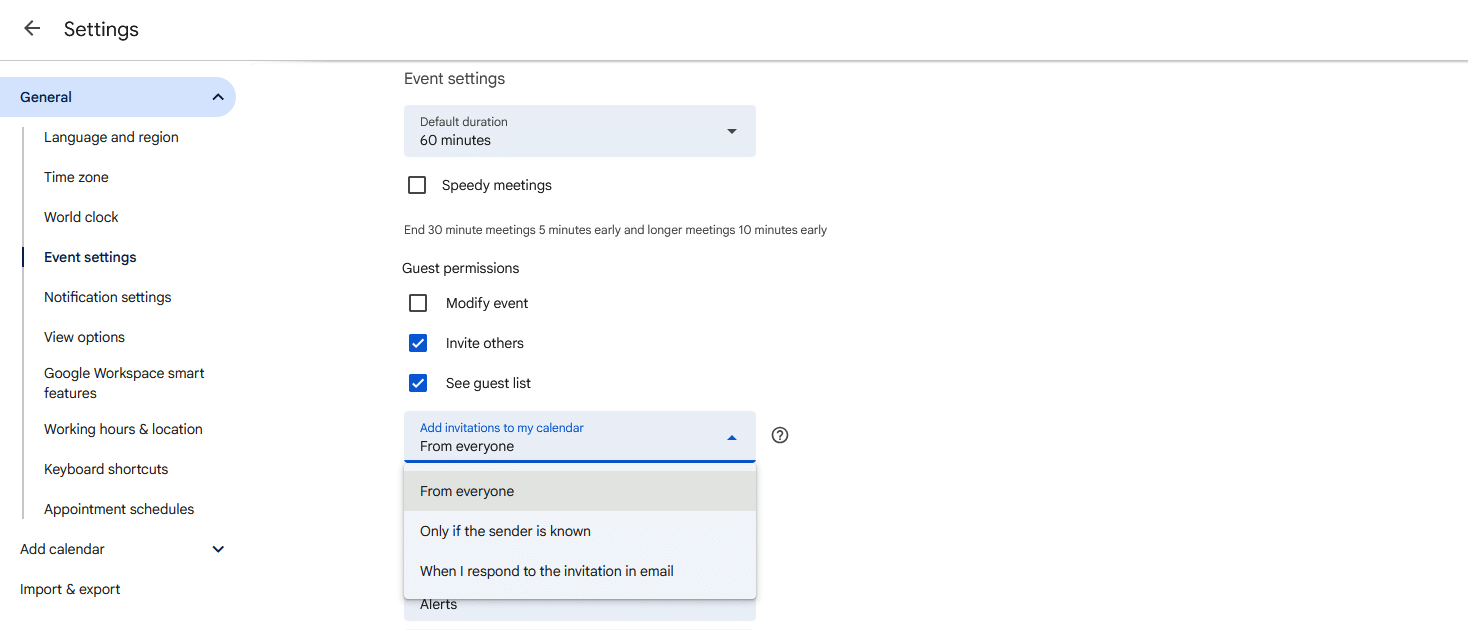Image resolution: width=1468 pixels, height=630 pixels.
Task: Open the Default duration dropdown
Action: [579, 131]
